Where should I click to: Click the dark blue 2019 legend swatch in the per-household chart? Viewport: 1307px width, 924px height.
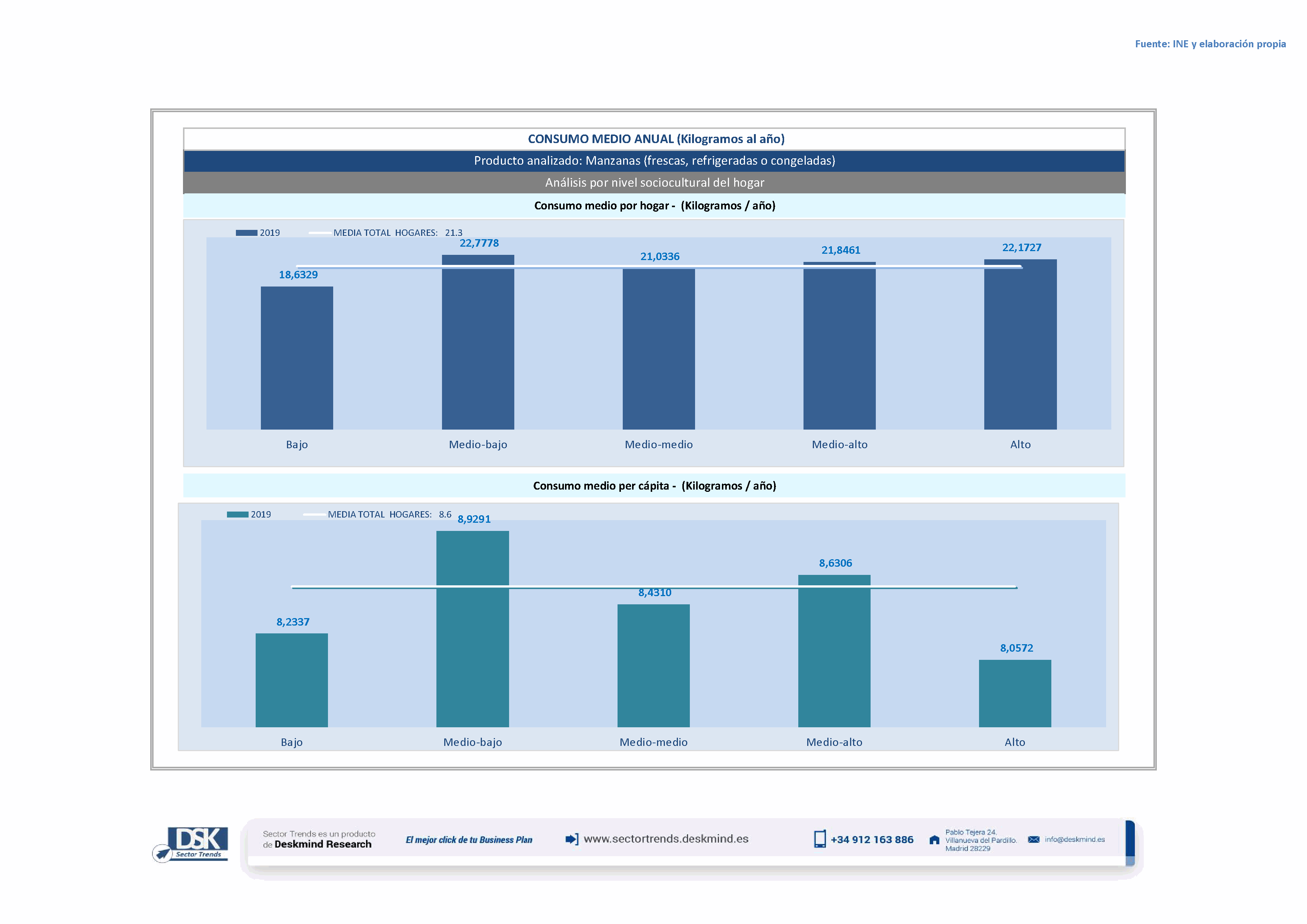(x=246, y=233)
